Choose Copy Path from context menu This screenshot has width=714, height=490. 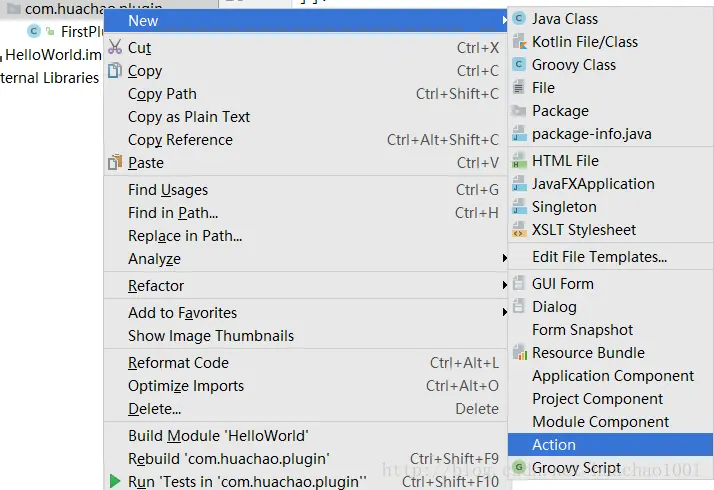(x=162, y=94)
